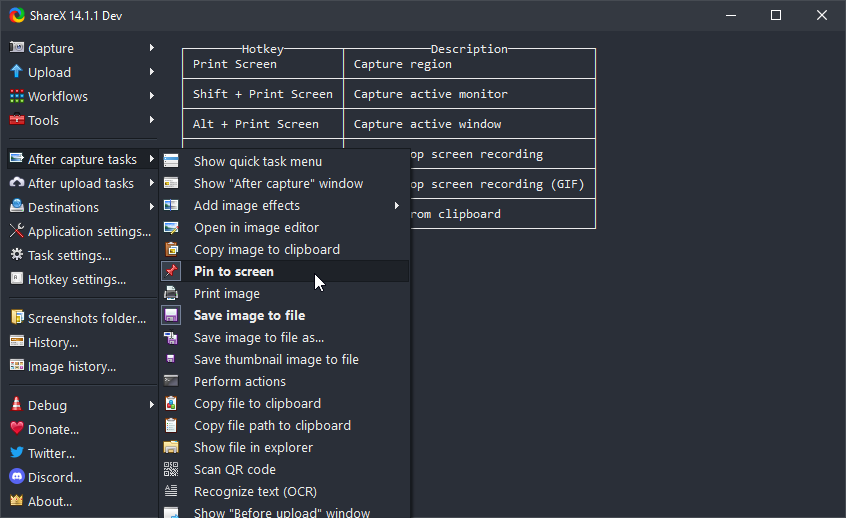Open History... window
This screenshot has height=518, width=846.
click(83, 342)
